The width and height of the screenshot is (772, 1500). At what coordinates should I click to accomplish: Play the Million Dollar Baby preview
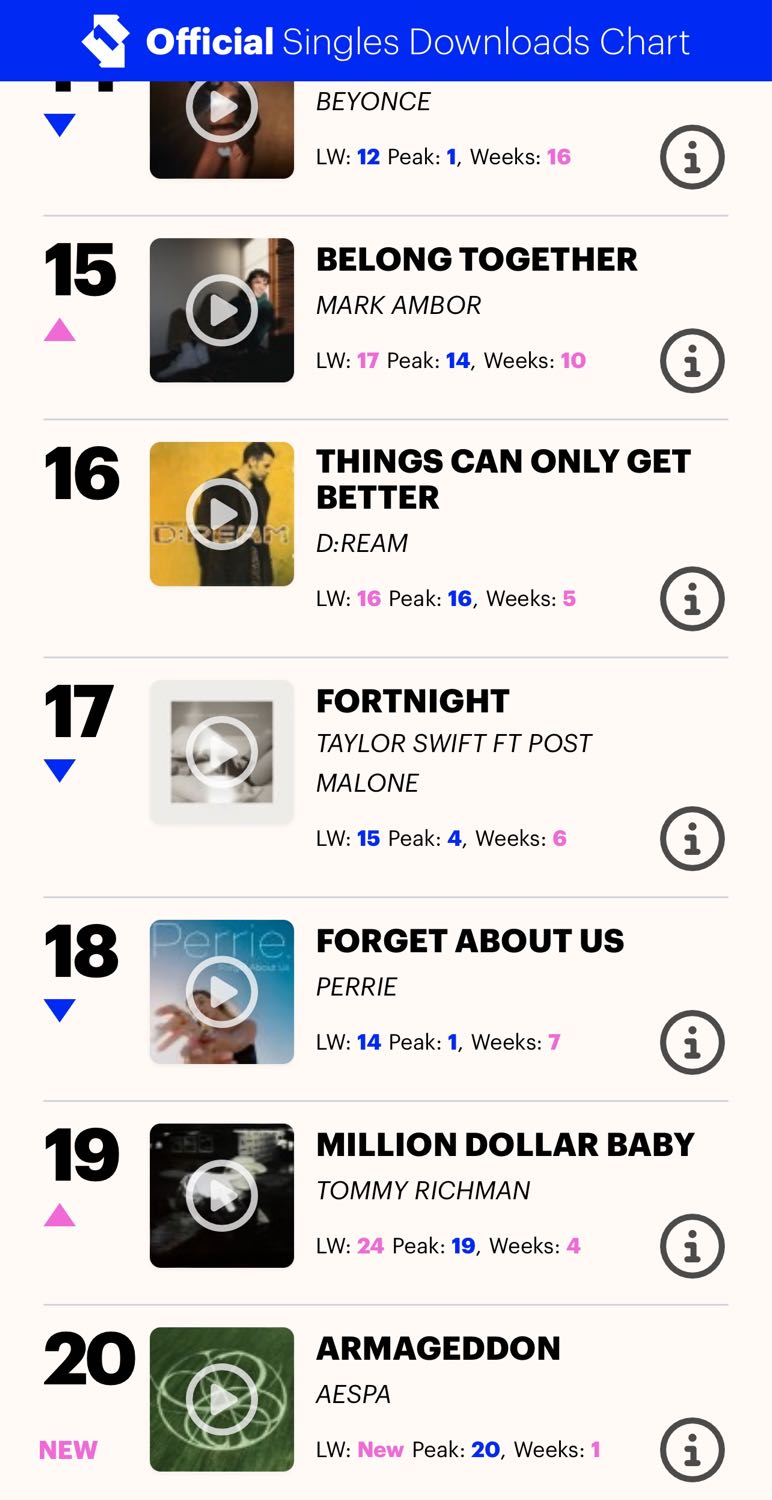tap(222, 1196)
